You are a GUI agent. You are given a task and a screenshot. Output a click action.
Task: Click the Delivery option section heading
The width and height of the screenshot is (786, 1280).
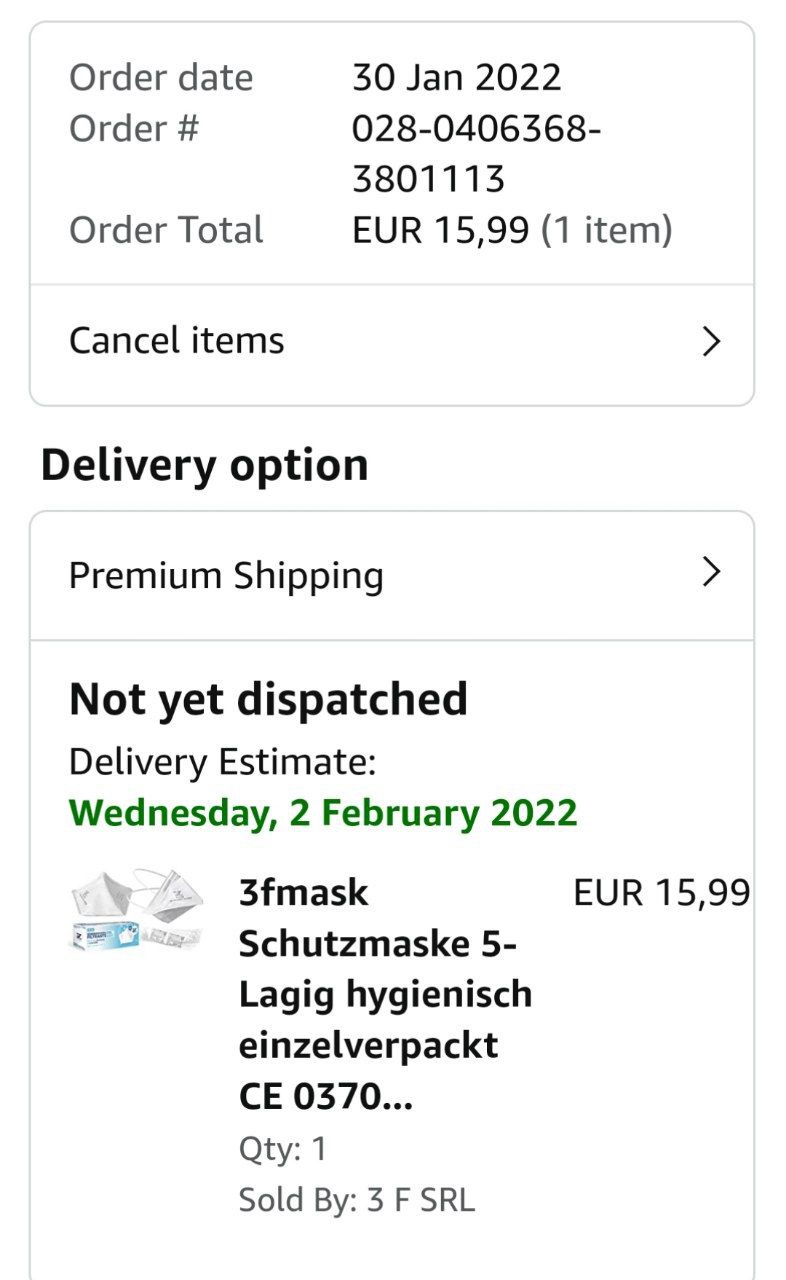click(x=204, y=465)
